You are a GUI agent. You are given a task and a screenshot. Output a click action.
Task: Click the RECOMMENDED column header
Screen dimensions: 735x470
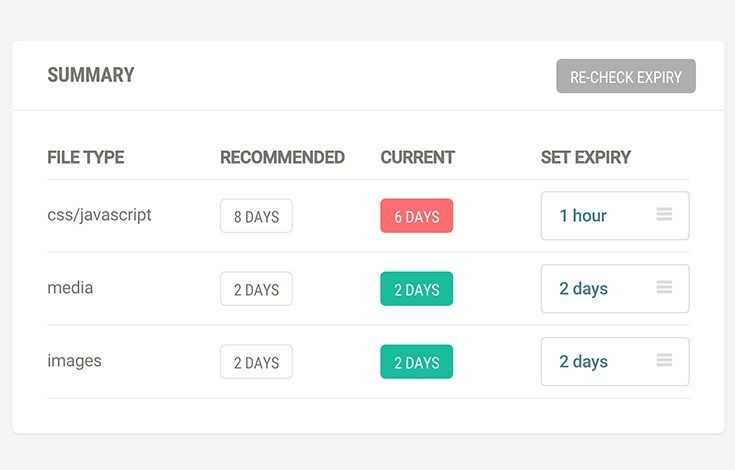click(283, 157)
